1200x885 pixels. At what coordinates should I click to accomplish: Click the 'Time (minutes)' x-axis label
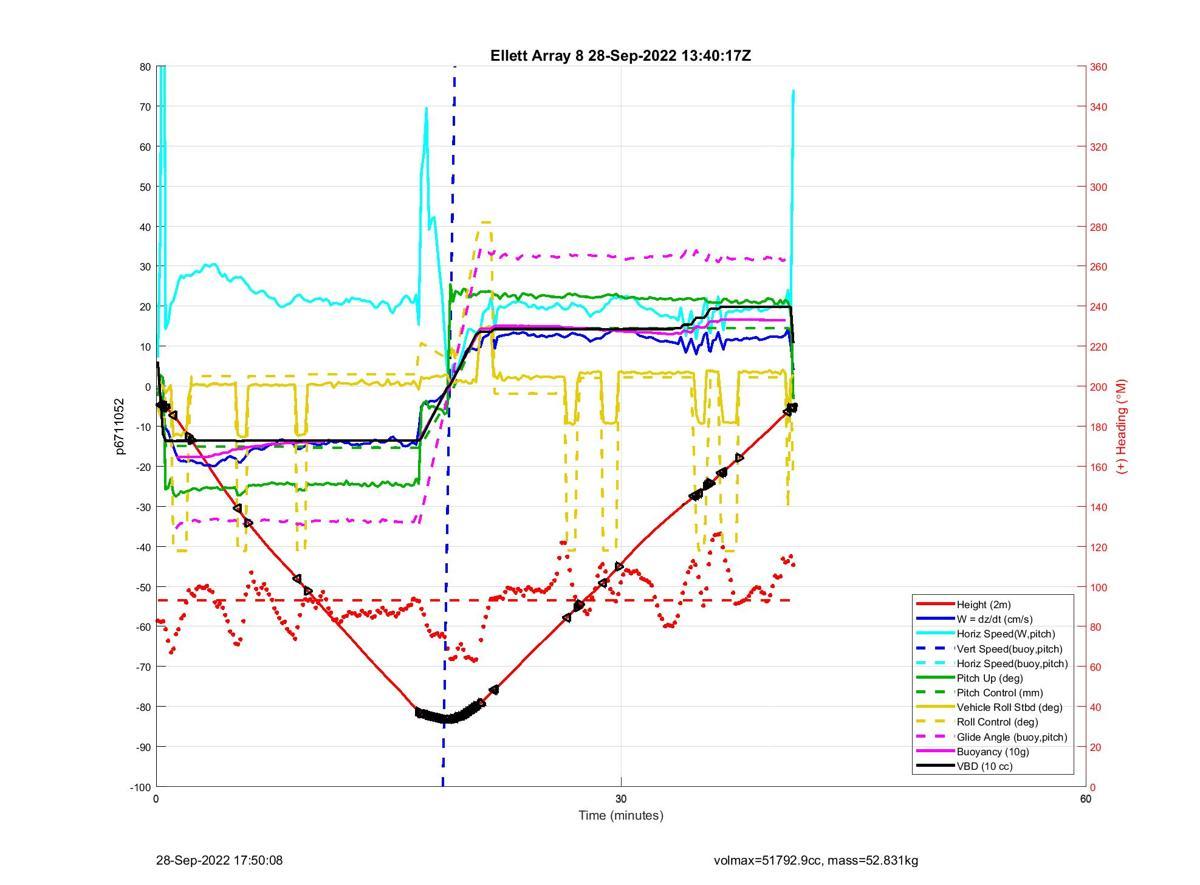620,815
